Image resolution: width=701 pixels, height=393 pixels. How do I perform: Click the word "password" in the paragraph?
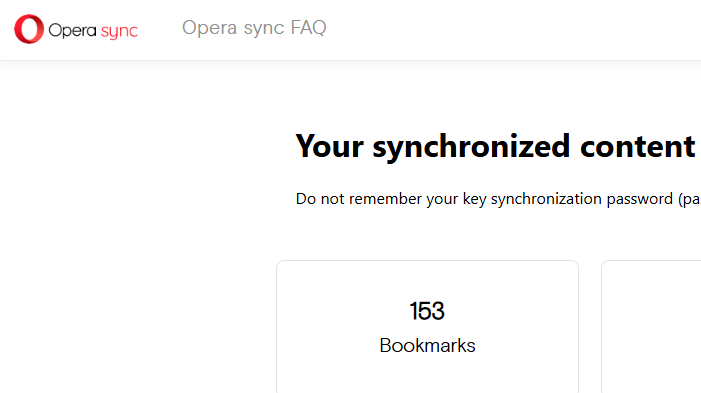click(639, 199)
